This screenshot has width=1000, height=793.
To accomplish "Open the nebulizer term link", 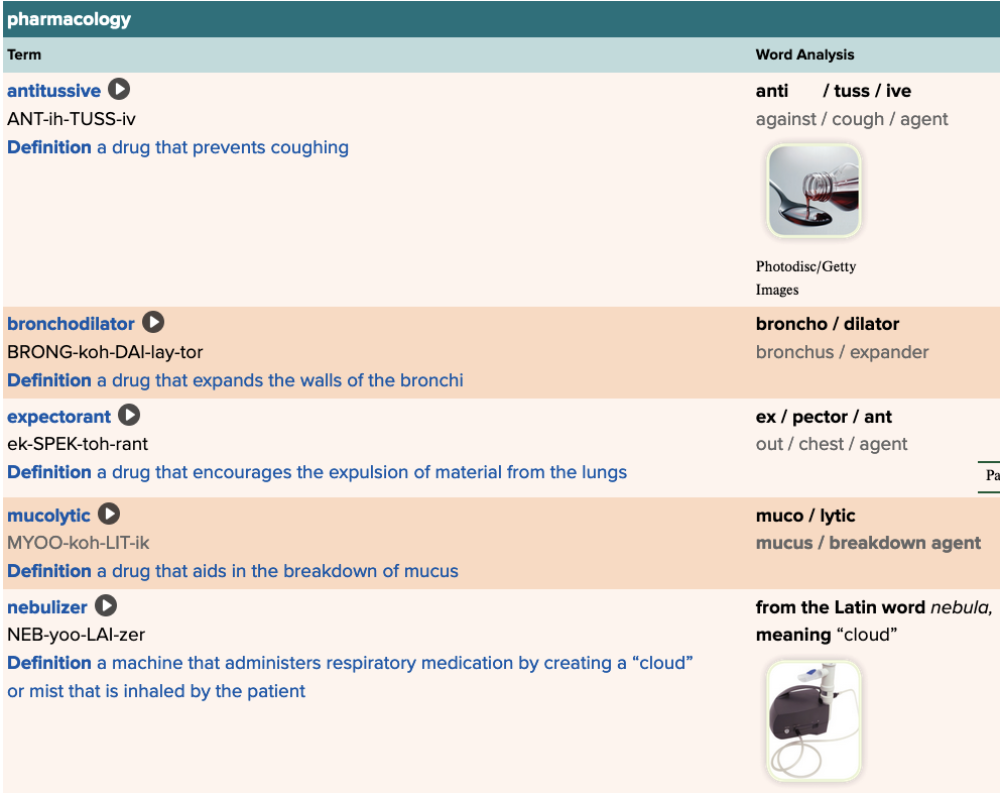I will pyautogui.click(x=47, y=607).
